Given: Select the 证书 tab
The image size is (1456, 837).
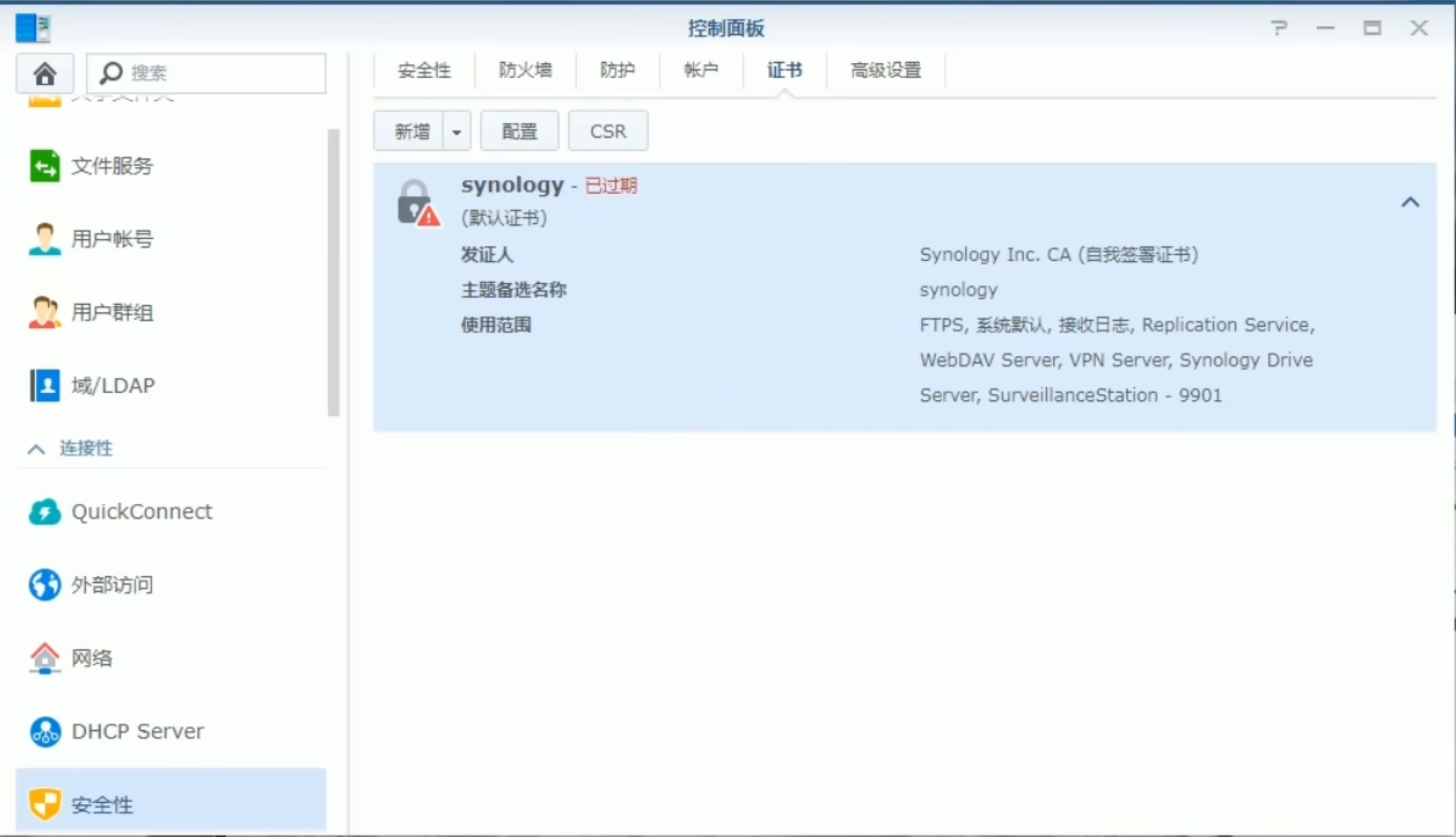Looking at the screenshot, I should pos(785,70).
